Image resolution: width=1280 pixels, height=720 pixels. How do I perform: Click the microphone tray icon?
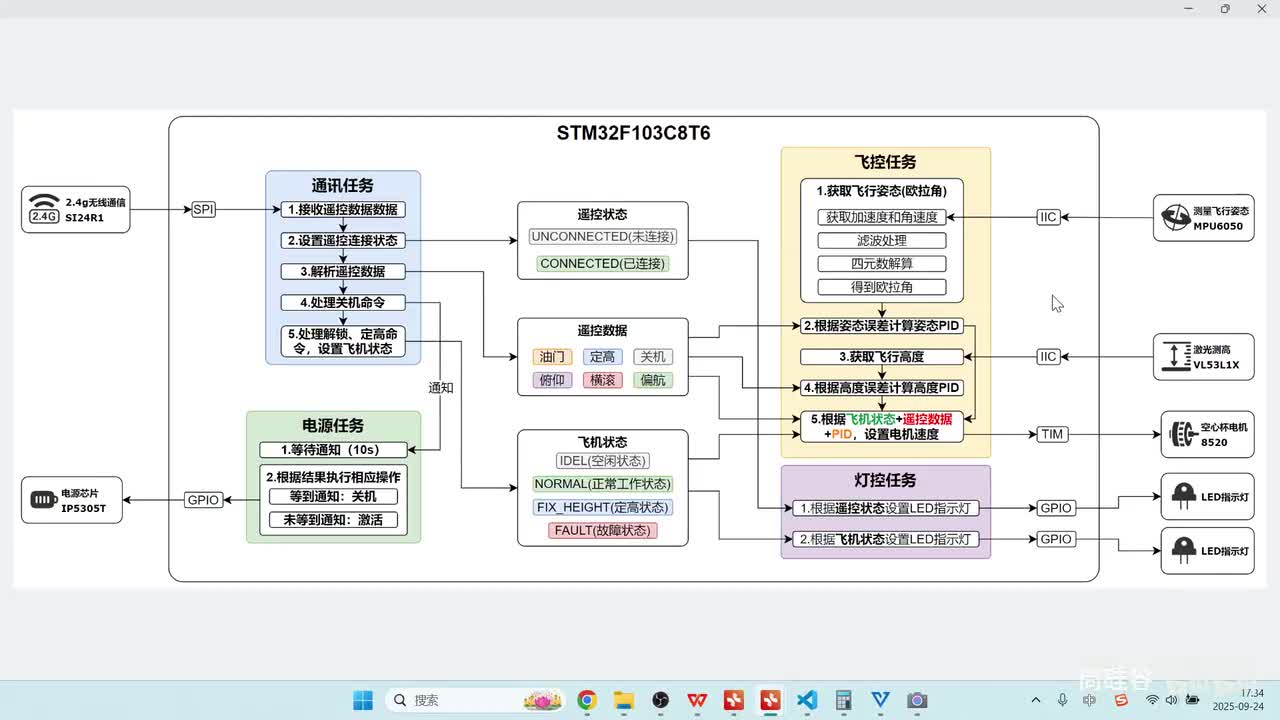[1062, 700]
